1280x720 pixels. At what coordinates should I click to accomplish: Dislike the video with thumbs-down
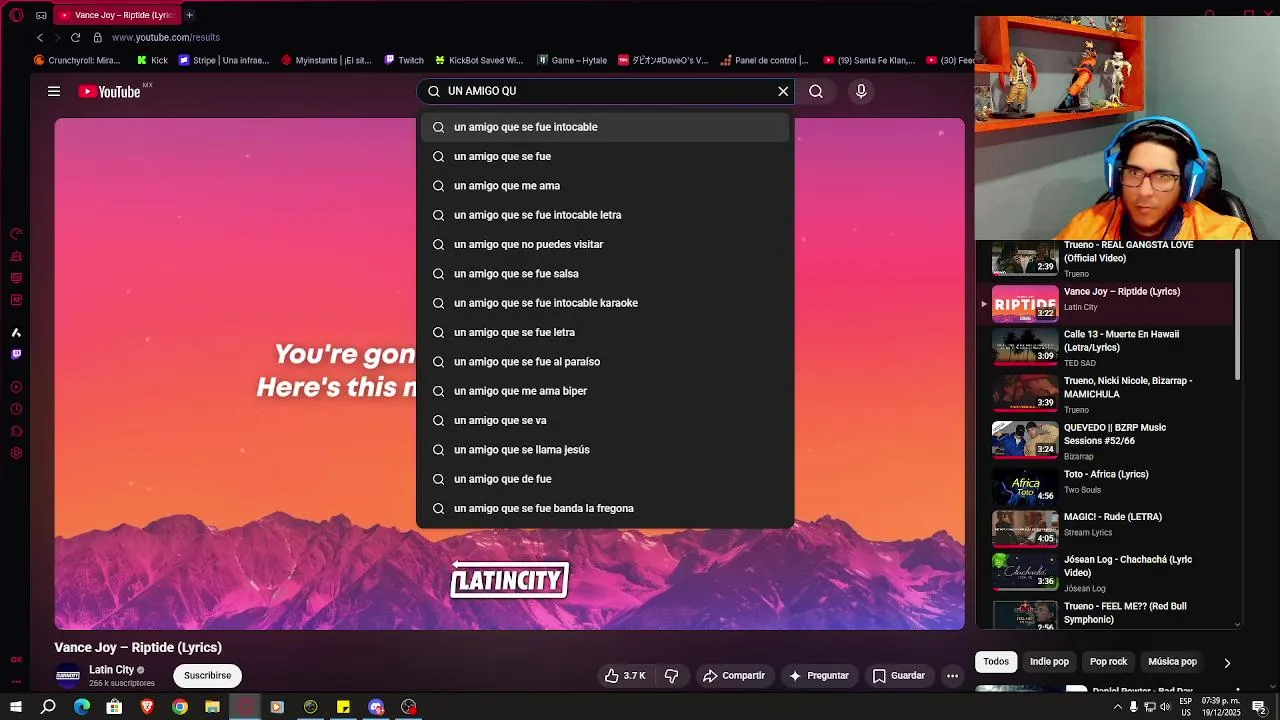672,676
